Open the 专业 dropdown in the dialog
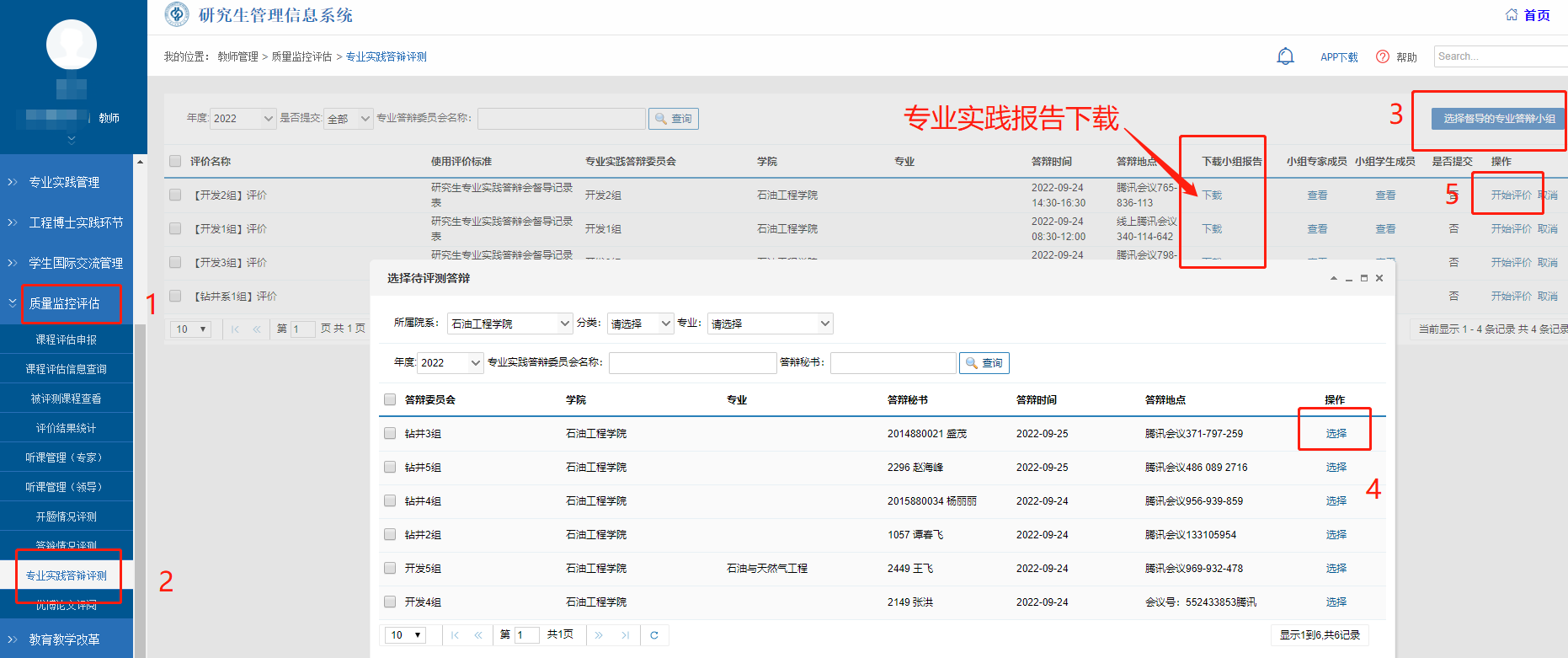 pos(770,324)
